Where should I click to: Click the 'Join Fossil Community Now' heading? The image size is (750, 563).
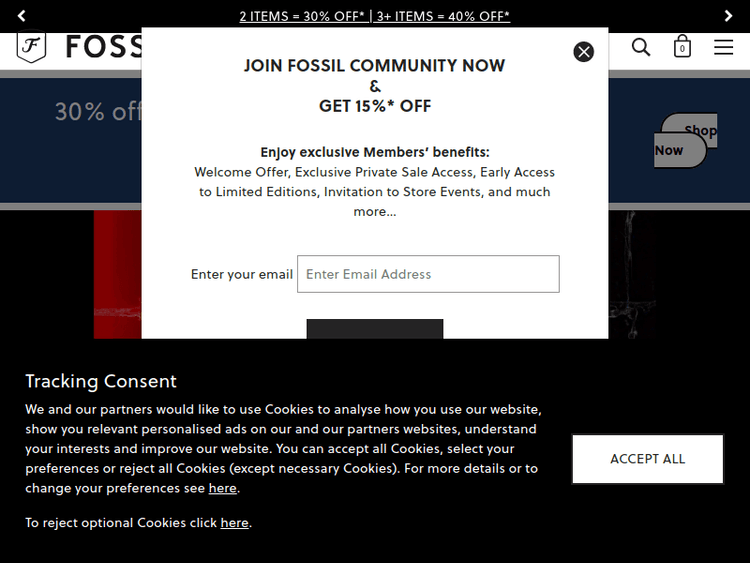click(374, 66)
